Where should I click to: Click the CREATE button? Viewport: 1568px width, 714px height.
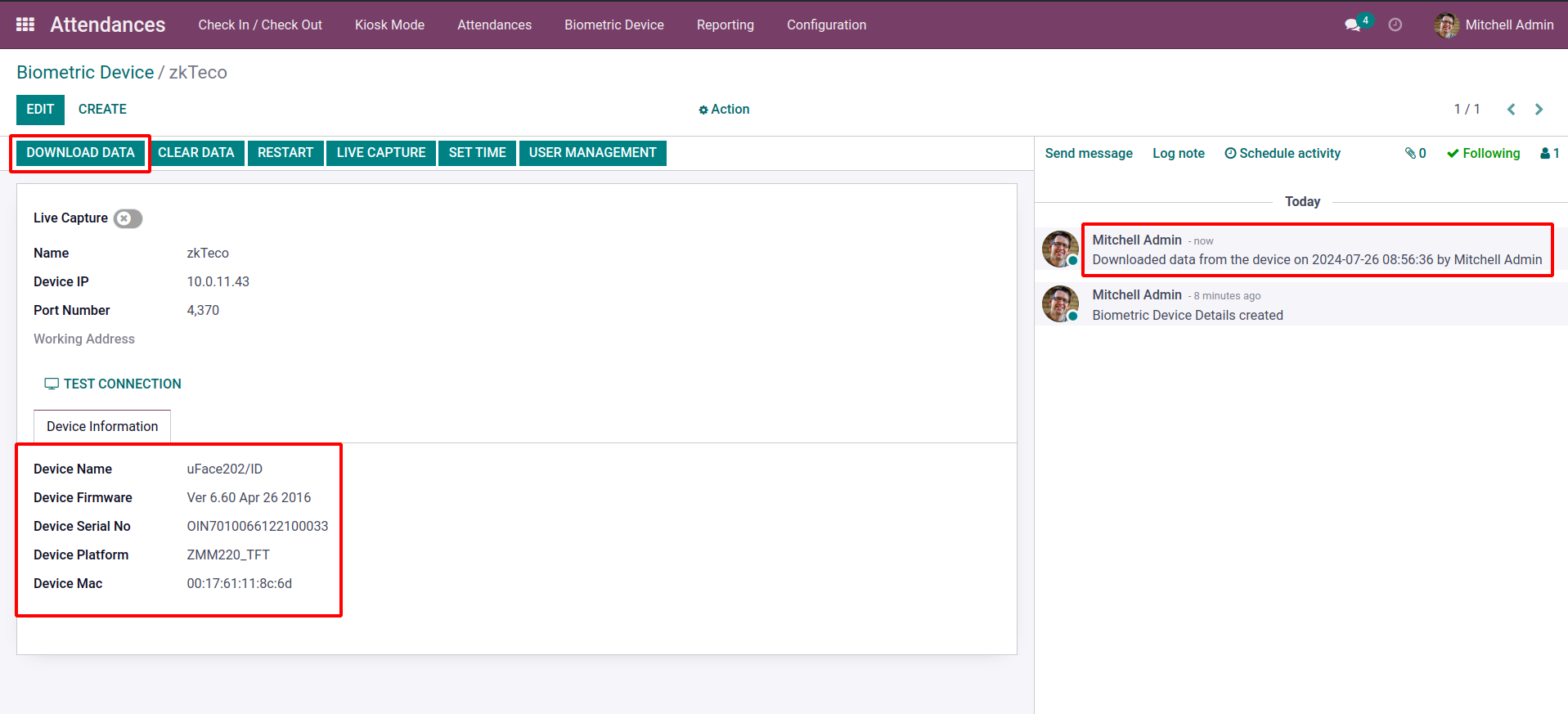[102, 109]
